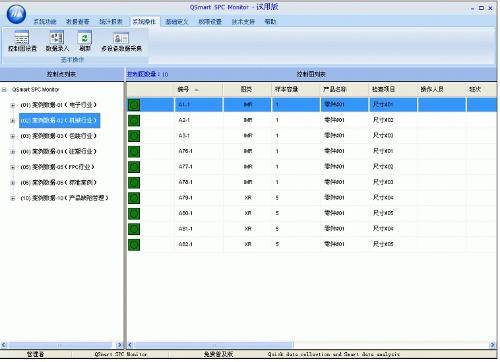This screenshot has width=500, height=362.
Task: Sort by the 编号 column header
Action: pyautogui.click(x=199, y=89)
